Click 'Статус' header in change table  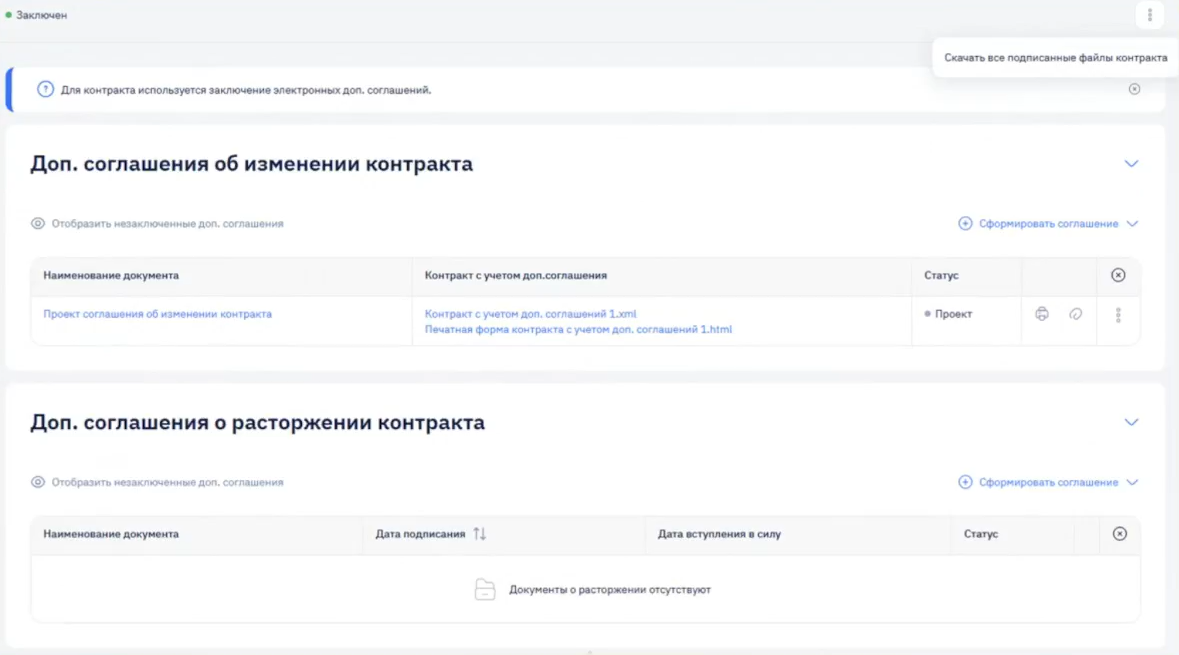pos(941,275)
